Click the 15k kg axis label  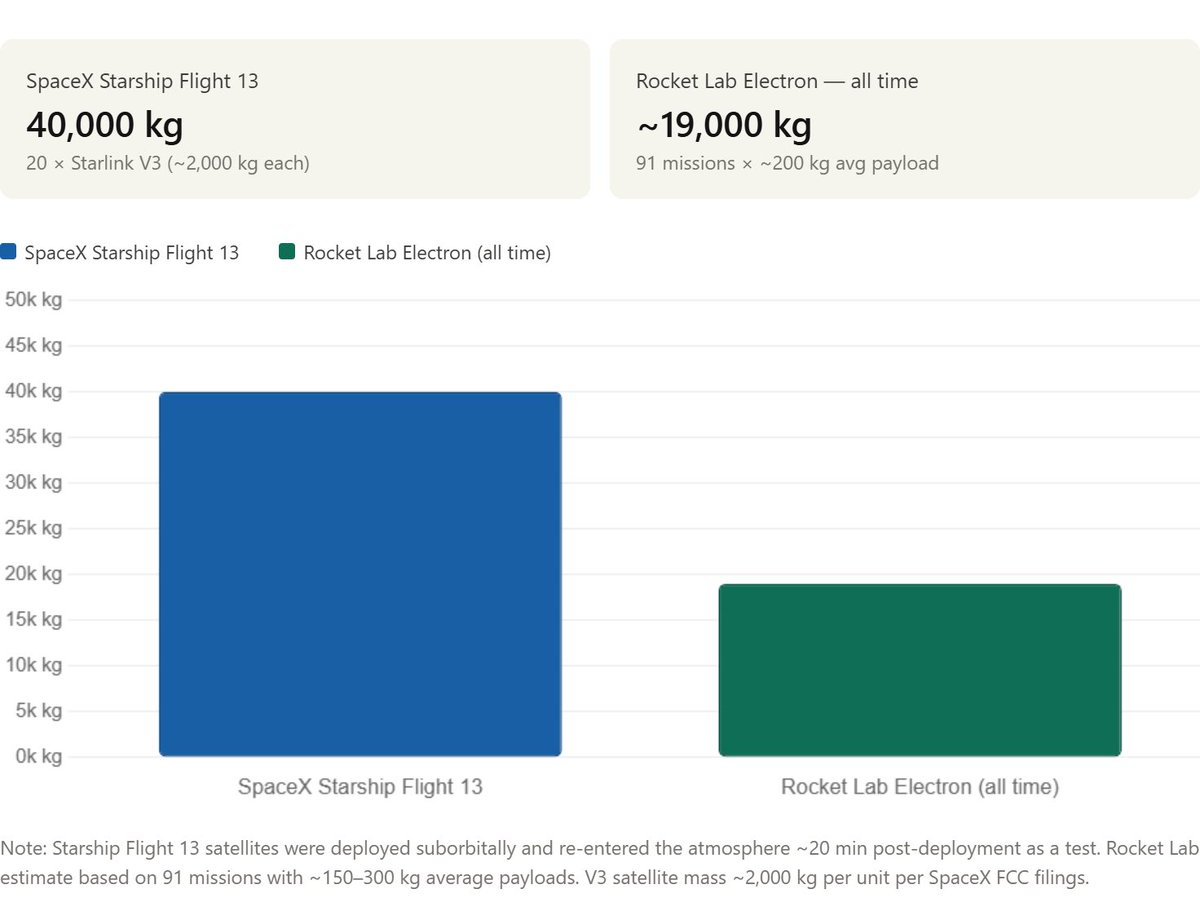[32, 619]
